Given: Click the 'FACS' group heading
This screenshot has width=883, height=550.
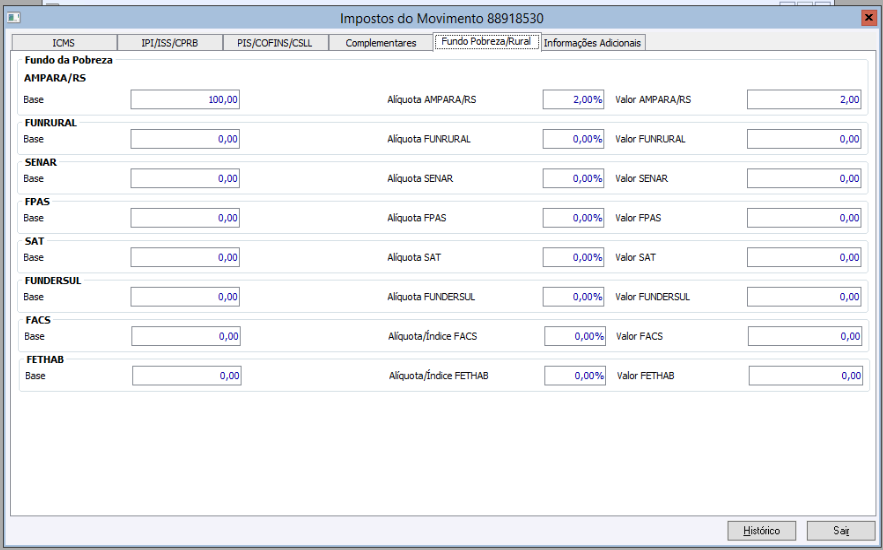Looking at the screenshot, I should (x=38, y=320).
